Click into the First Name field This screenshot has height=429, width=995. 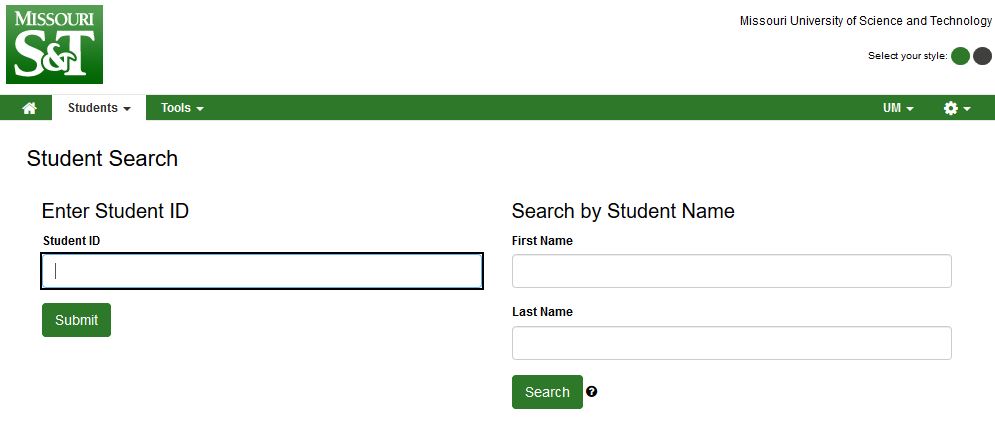pos(732,271)
